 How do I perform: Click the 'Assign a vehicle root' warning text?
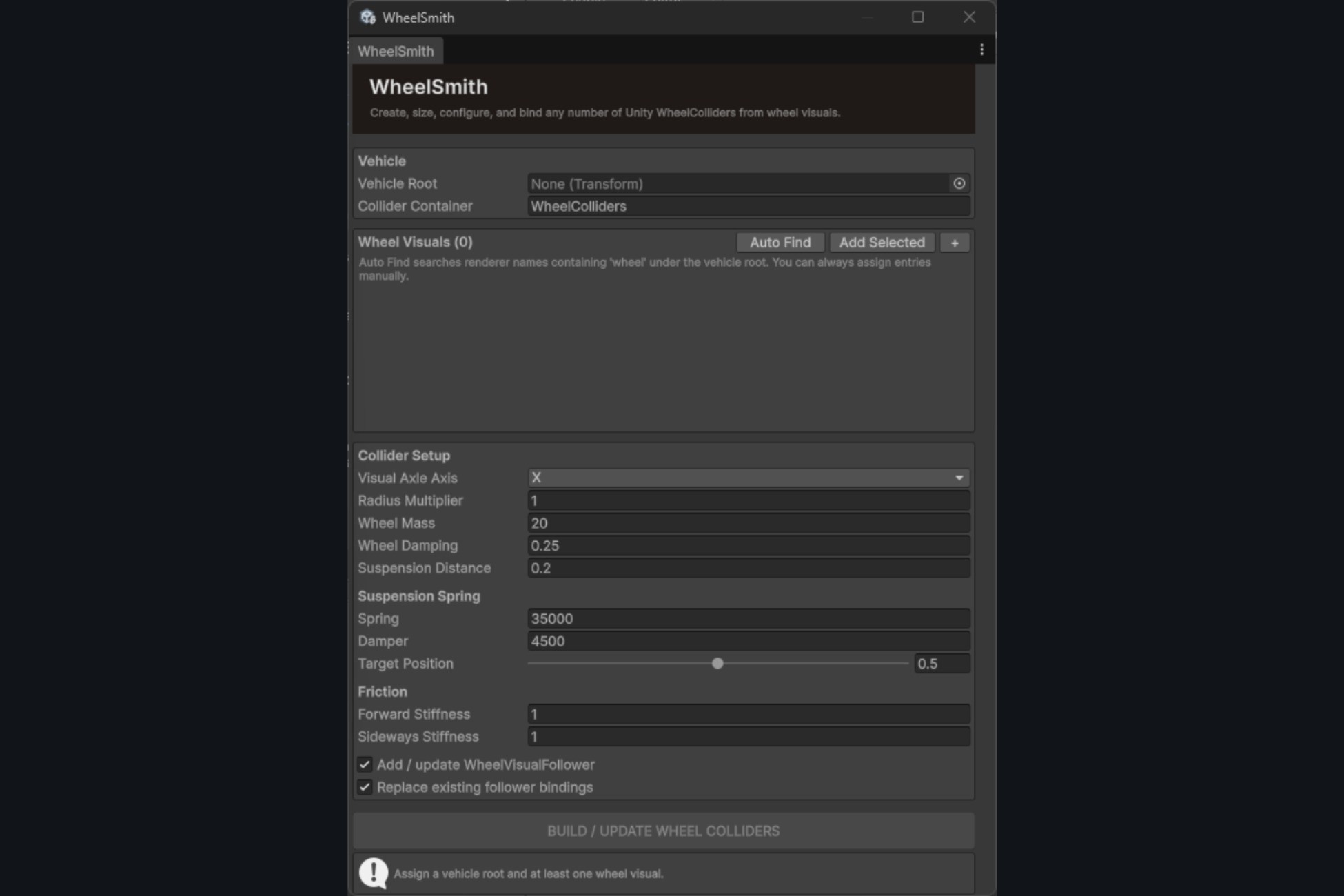pos(529,873)
